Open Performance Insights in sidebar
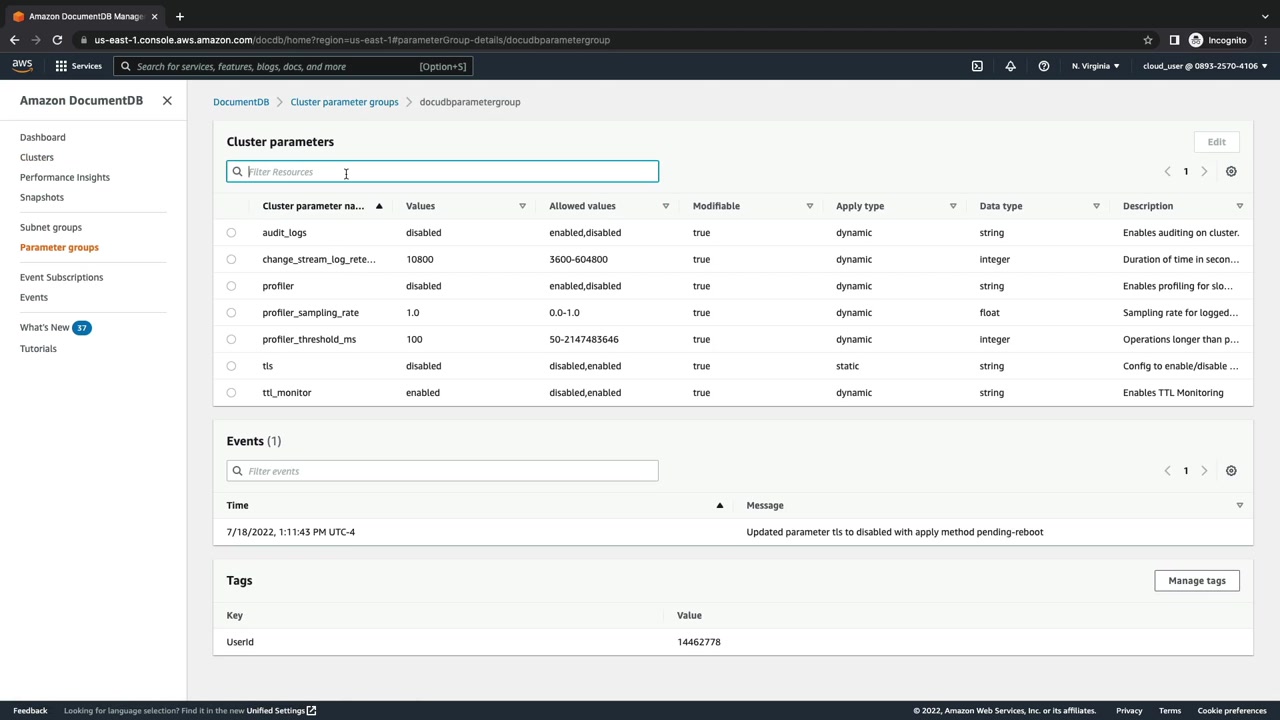Image resolution: width=1280 pixels, height=720 pixels. click(x=65, y=177)
